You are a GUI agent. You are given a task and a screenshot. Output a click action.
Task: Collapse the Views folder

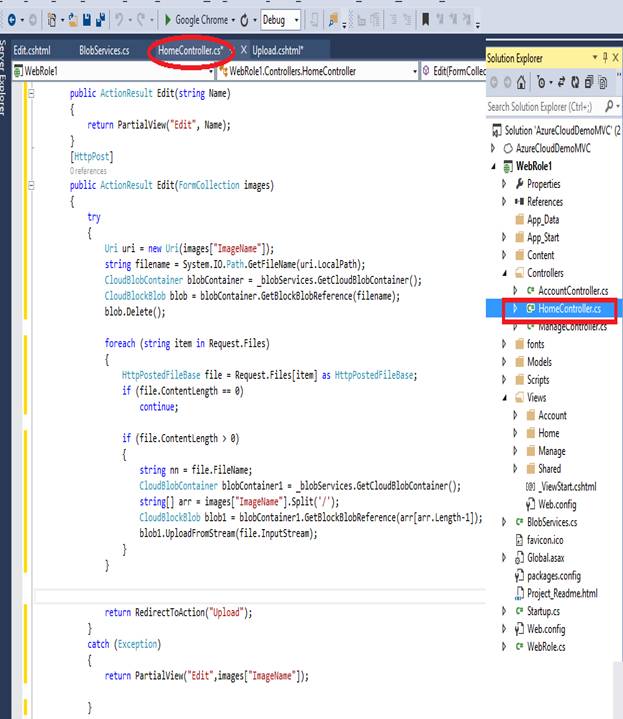coord(504,398)
